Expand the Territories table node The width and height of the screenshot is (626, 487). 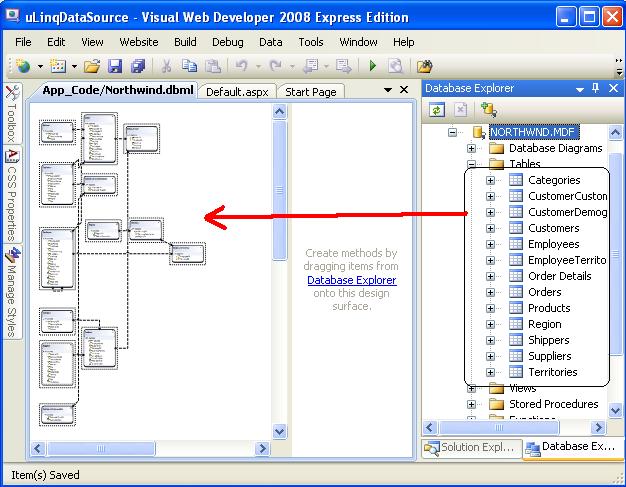pos(490,372)
